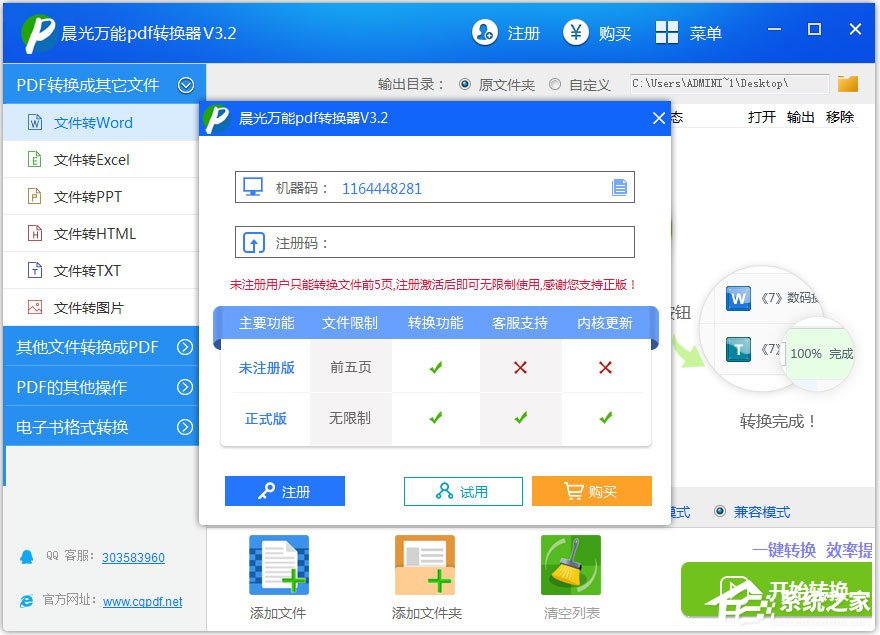Select 文件转Word in sidebar
Screen dimensions: 880x635
click(x=101, y=122)
